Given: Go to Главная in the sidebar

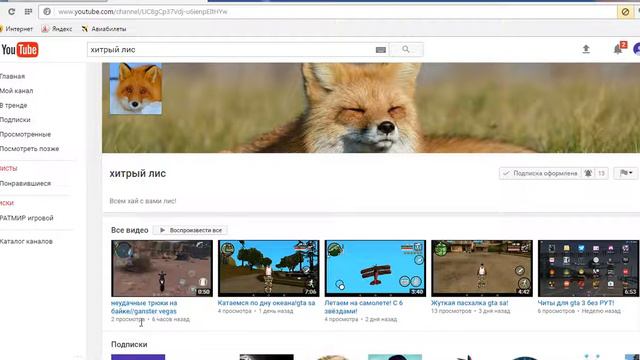Looking at the screenshot, I should 12,76.
